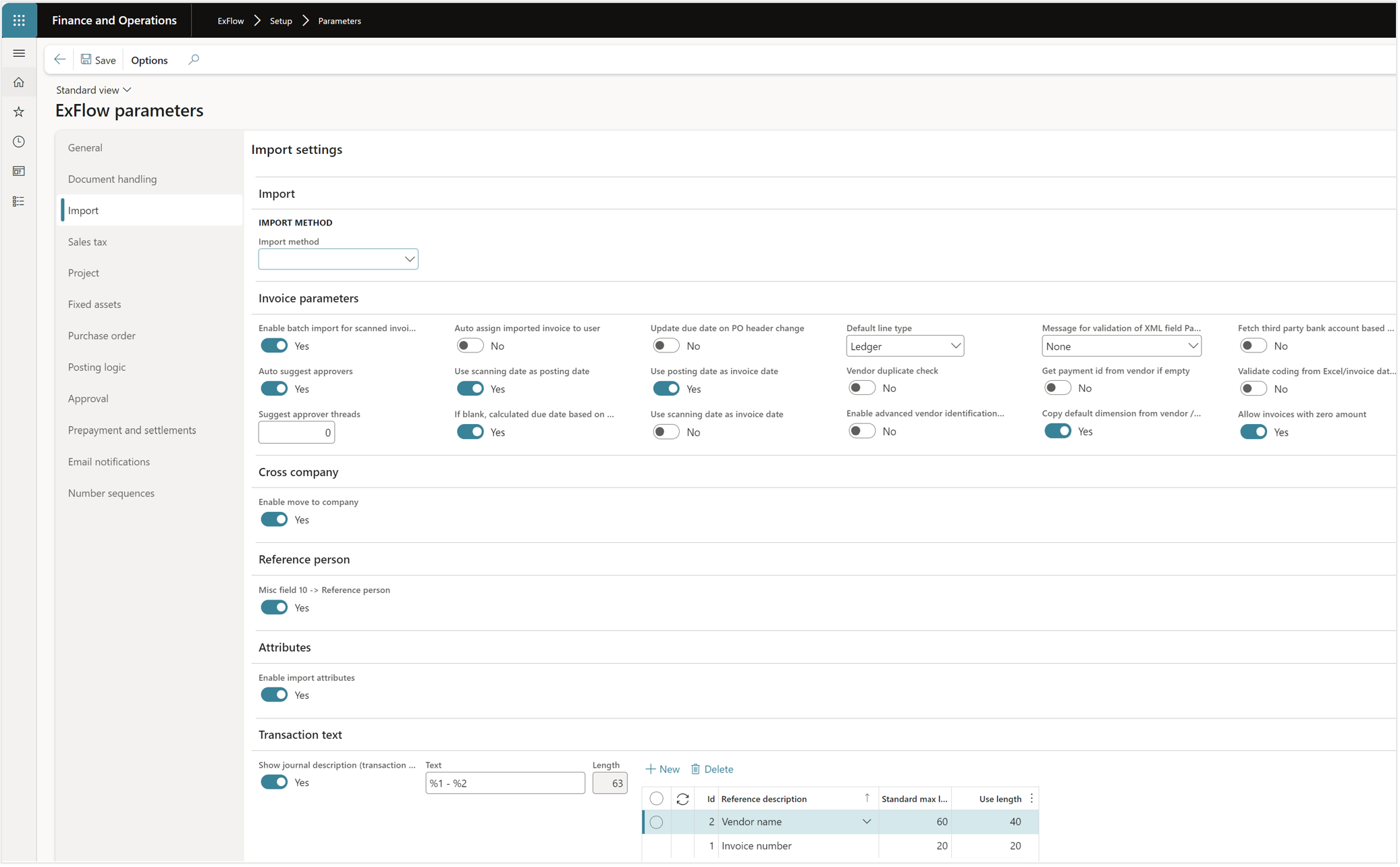
Task: Toggle Misc field 10 Reference person
Action: [274, 608]
